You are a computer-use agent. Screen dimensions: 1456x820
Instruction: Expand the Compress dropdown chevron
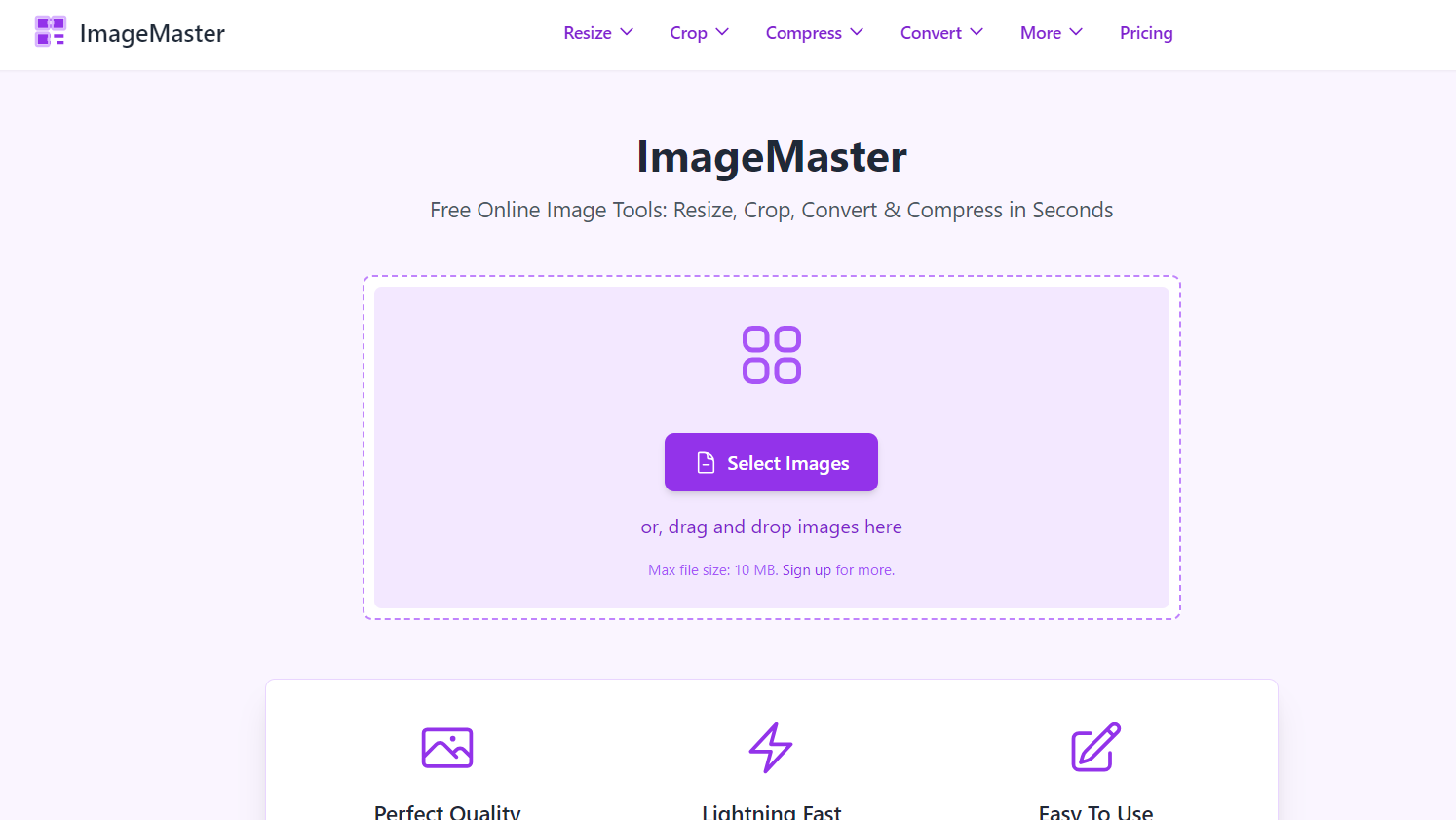pos(857,32)
